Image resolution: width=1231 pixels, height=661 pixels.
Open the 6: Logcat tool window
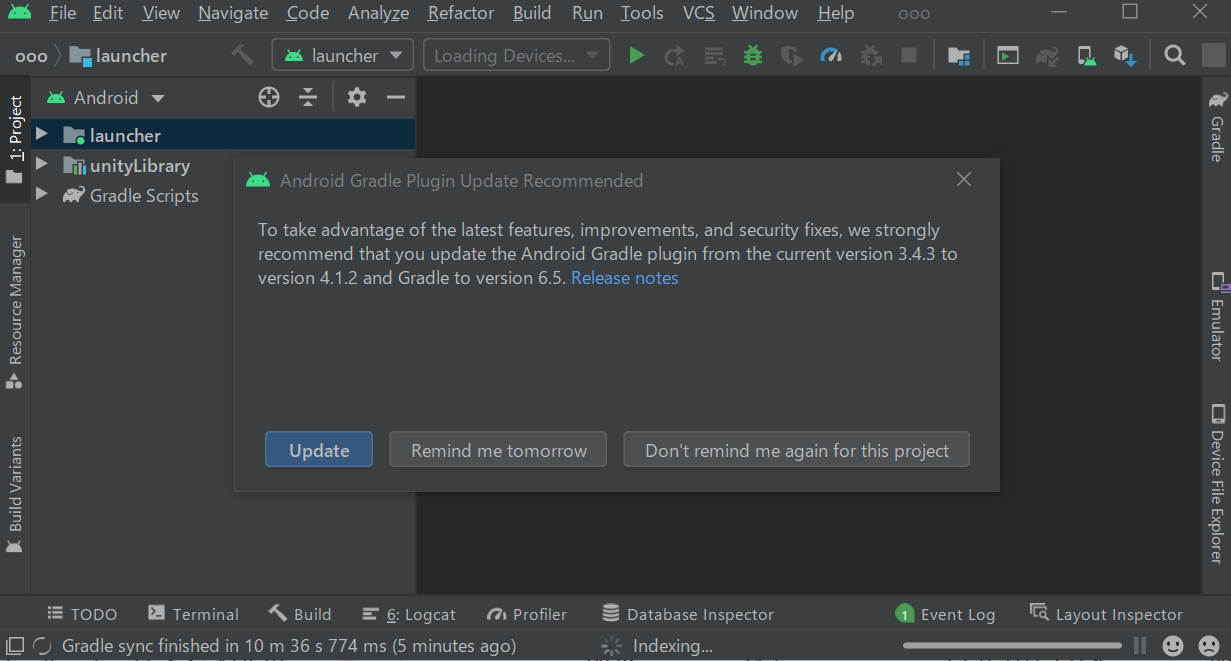point(409,614)
